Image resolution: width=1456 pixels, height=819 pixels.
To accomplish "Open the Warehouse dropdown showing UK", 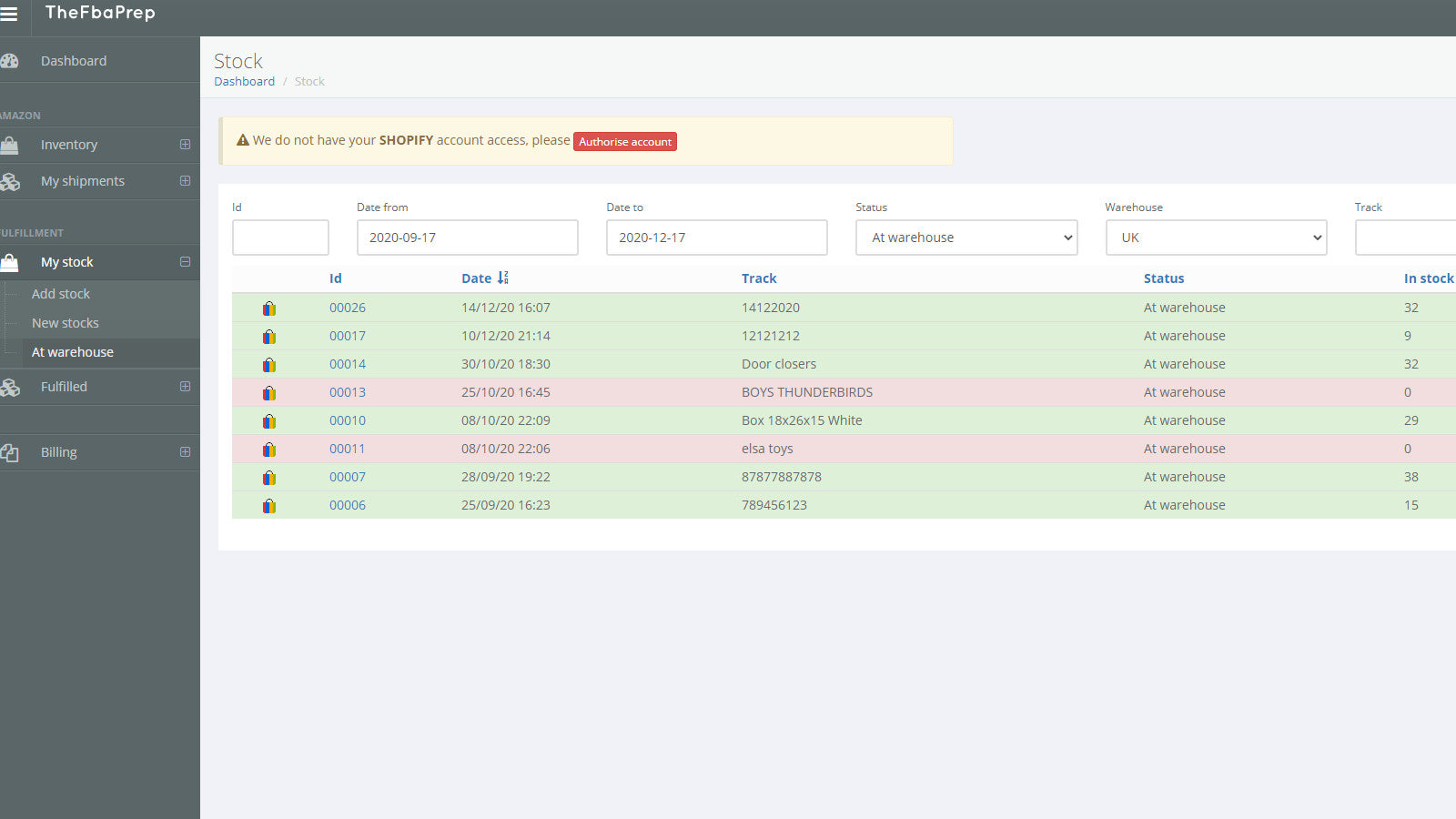I will [1216, 237].
